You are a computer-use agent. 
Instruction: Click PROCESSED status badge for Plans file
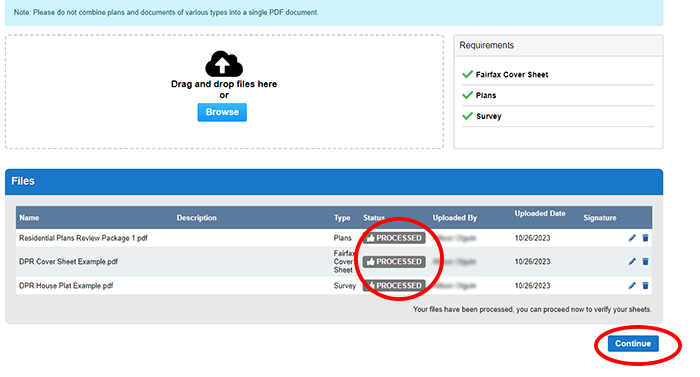click(394, 238)
